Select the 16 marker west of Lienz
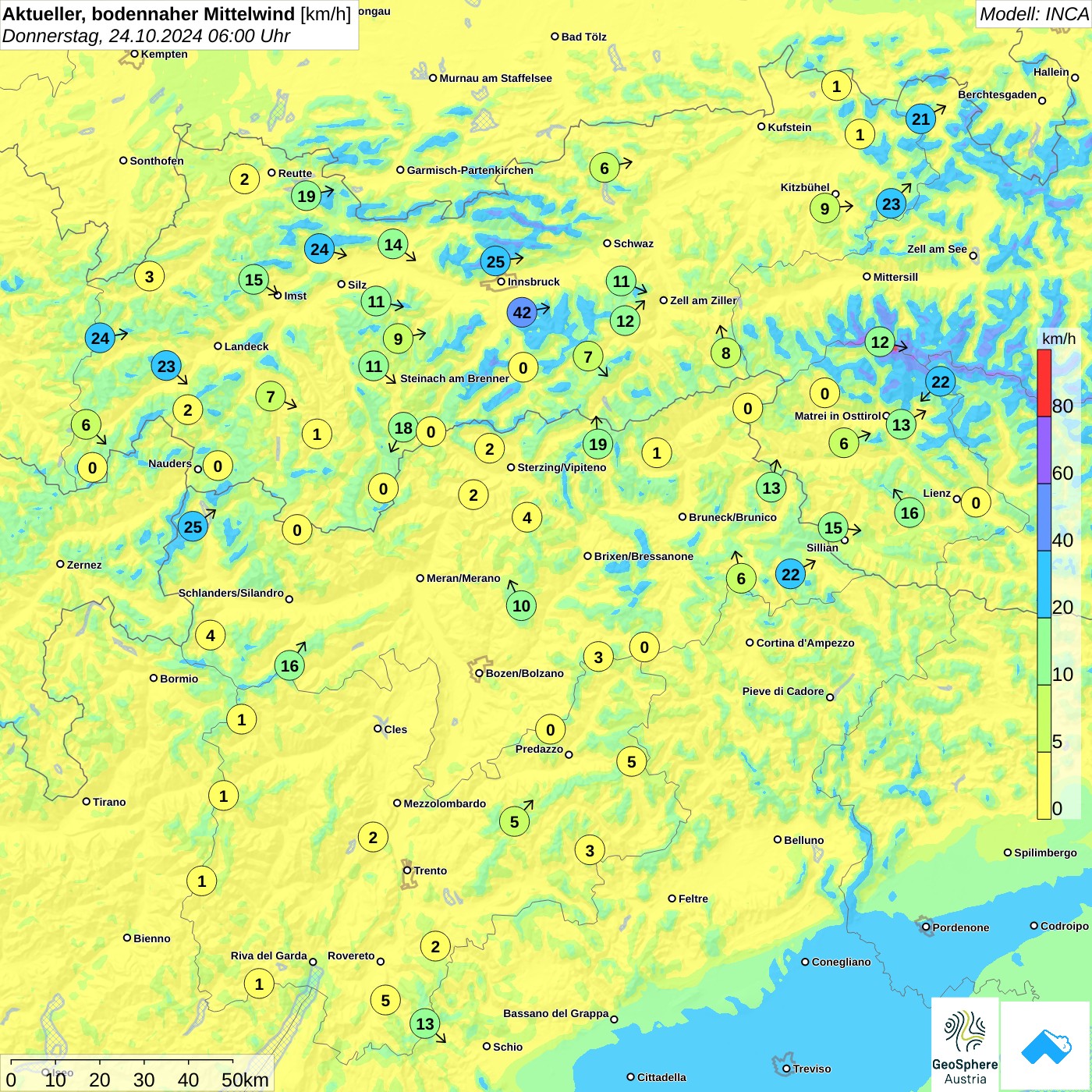The width and height of the screenshot is (1092, 1092). coord(909,512)
